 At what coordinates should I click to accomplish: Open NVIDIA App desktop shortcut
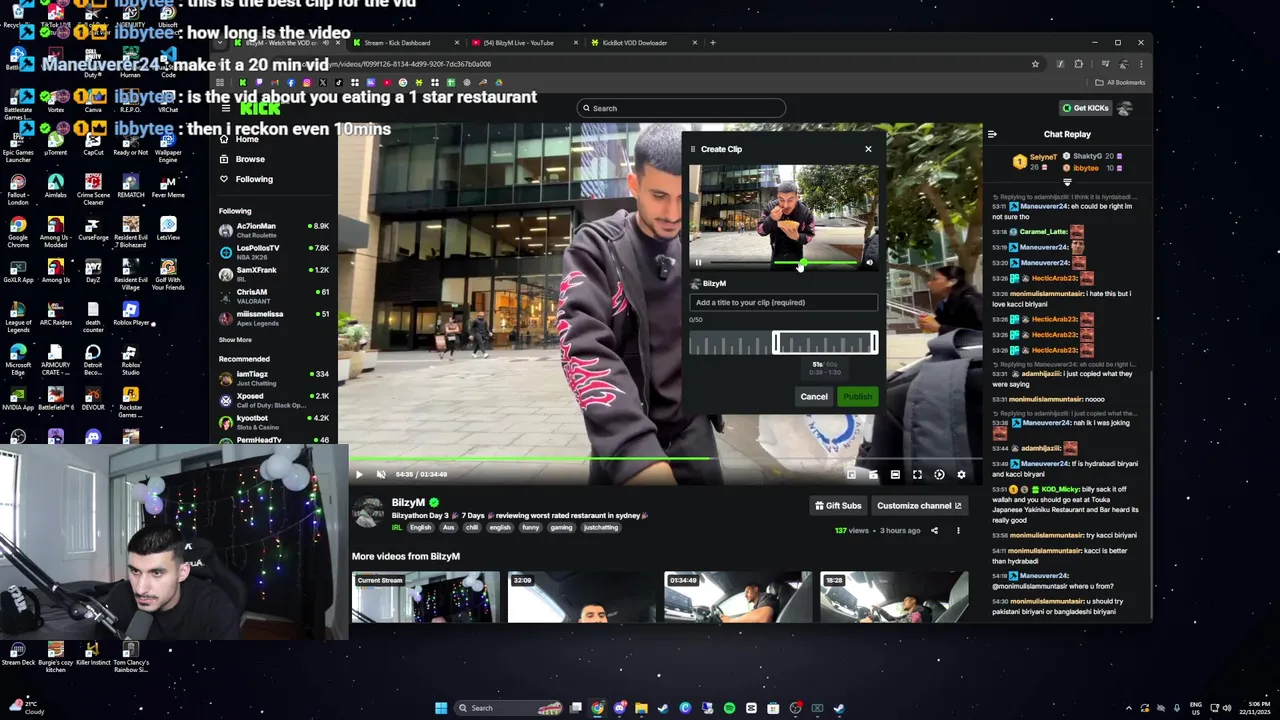coord(18,398)
